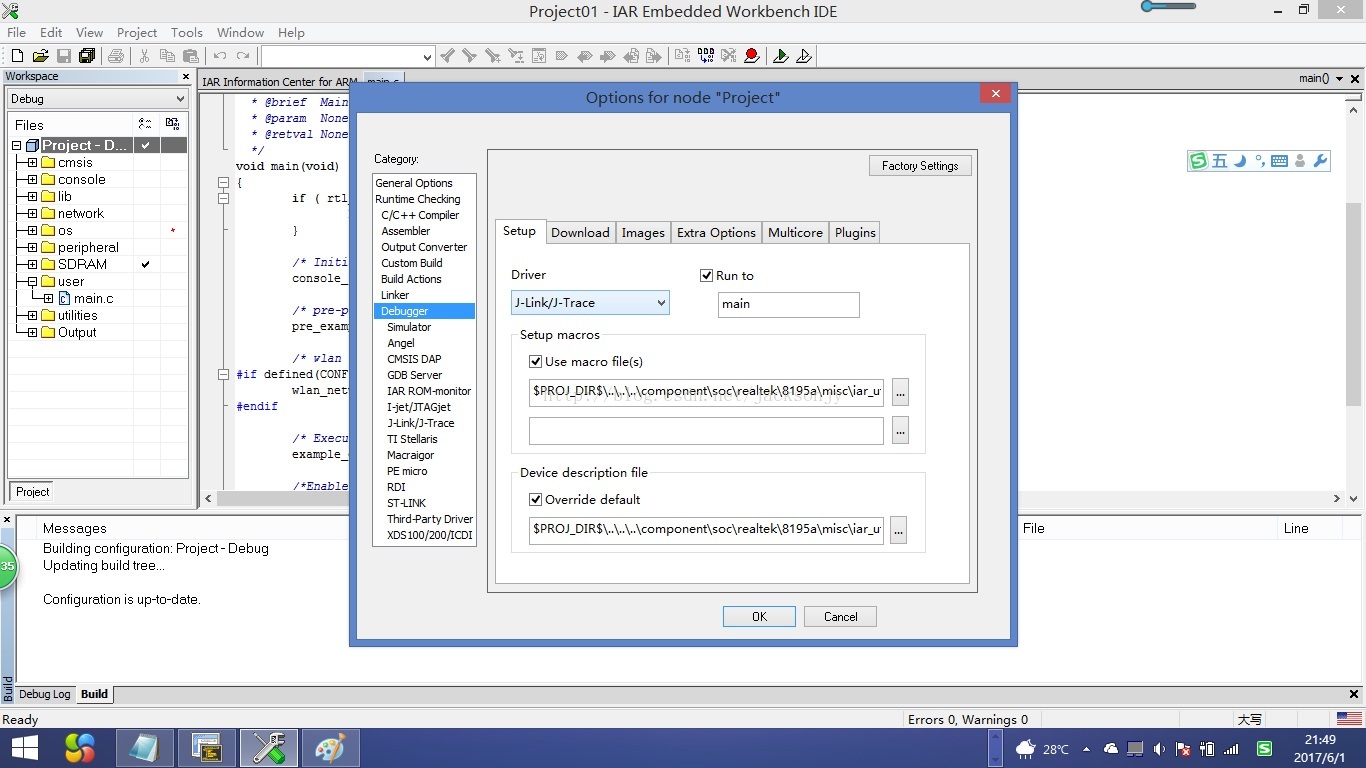Click the main.c file icon in Workspace
Image resolution: width=1366 pixels, height=768 pixels.
pyautogui.click(x=65, y=298)
